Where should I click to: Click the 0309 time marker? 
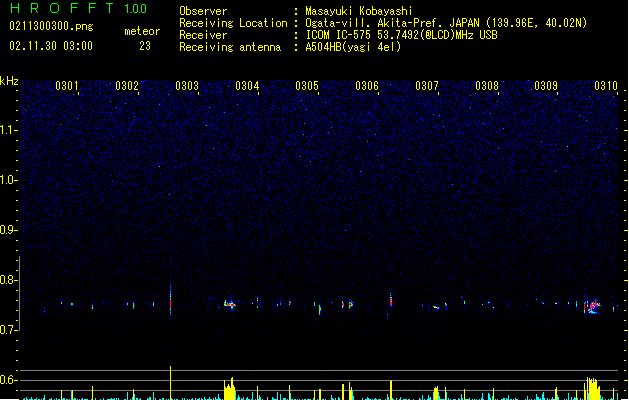point(546,86)
